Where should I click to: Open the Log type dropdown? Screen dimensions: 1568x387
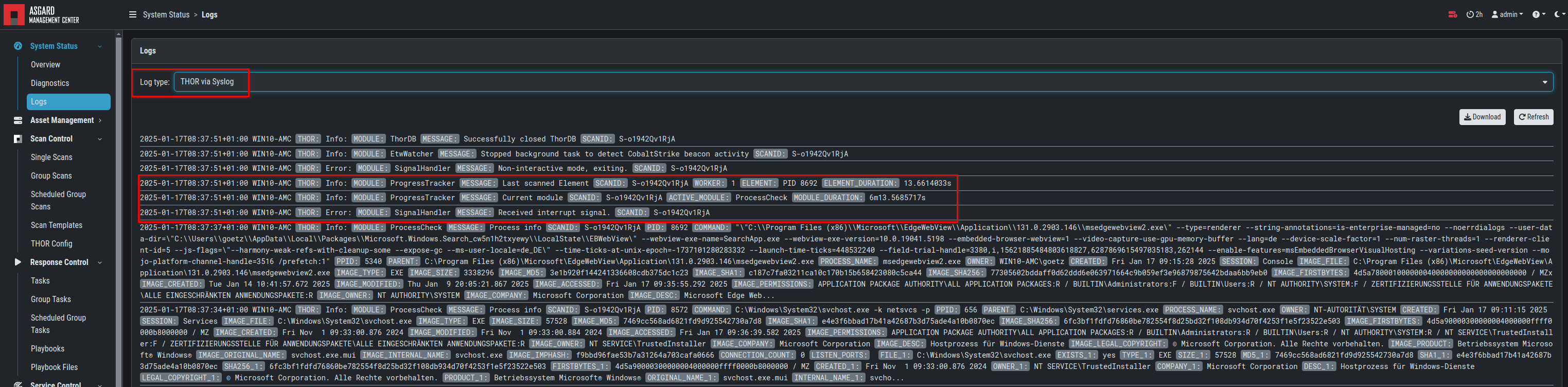pos(862,82)
